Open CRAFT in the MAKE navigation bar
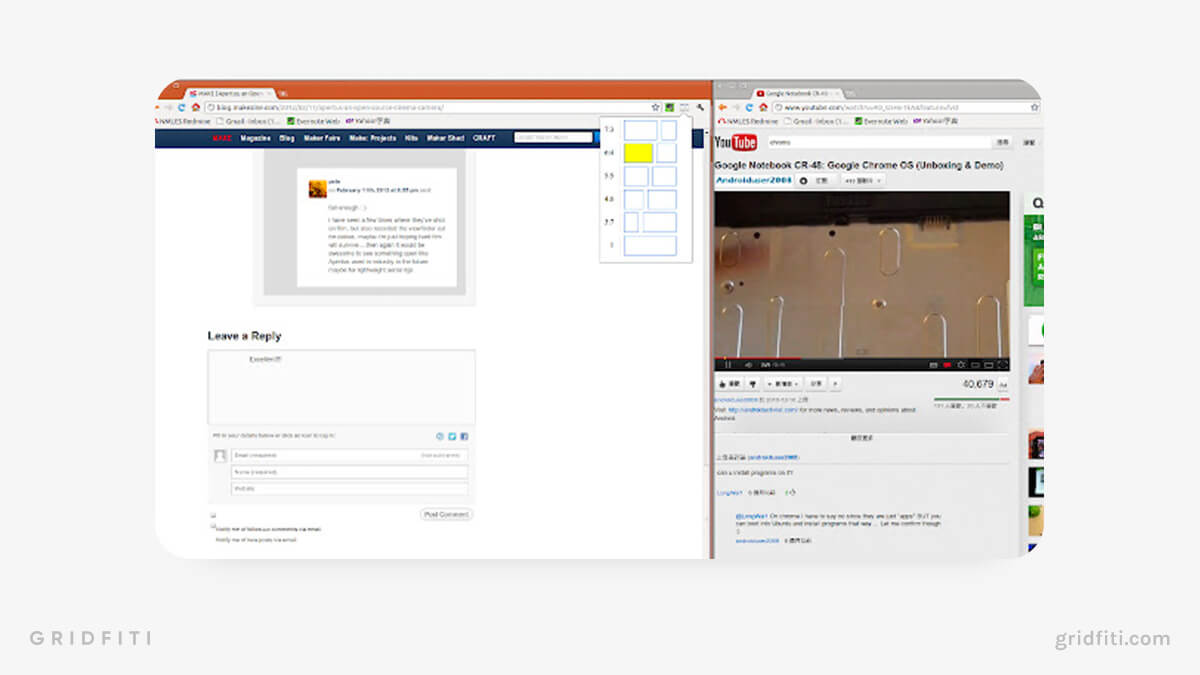Screen dimensions: 1200x675 [484, 138]
